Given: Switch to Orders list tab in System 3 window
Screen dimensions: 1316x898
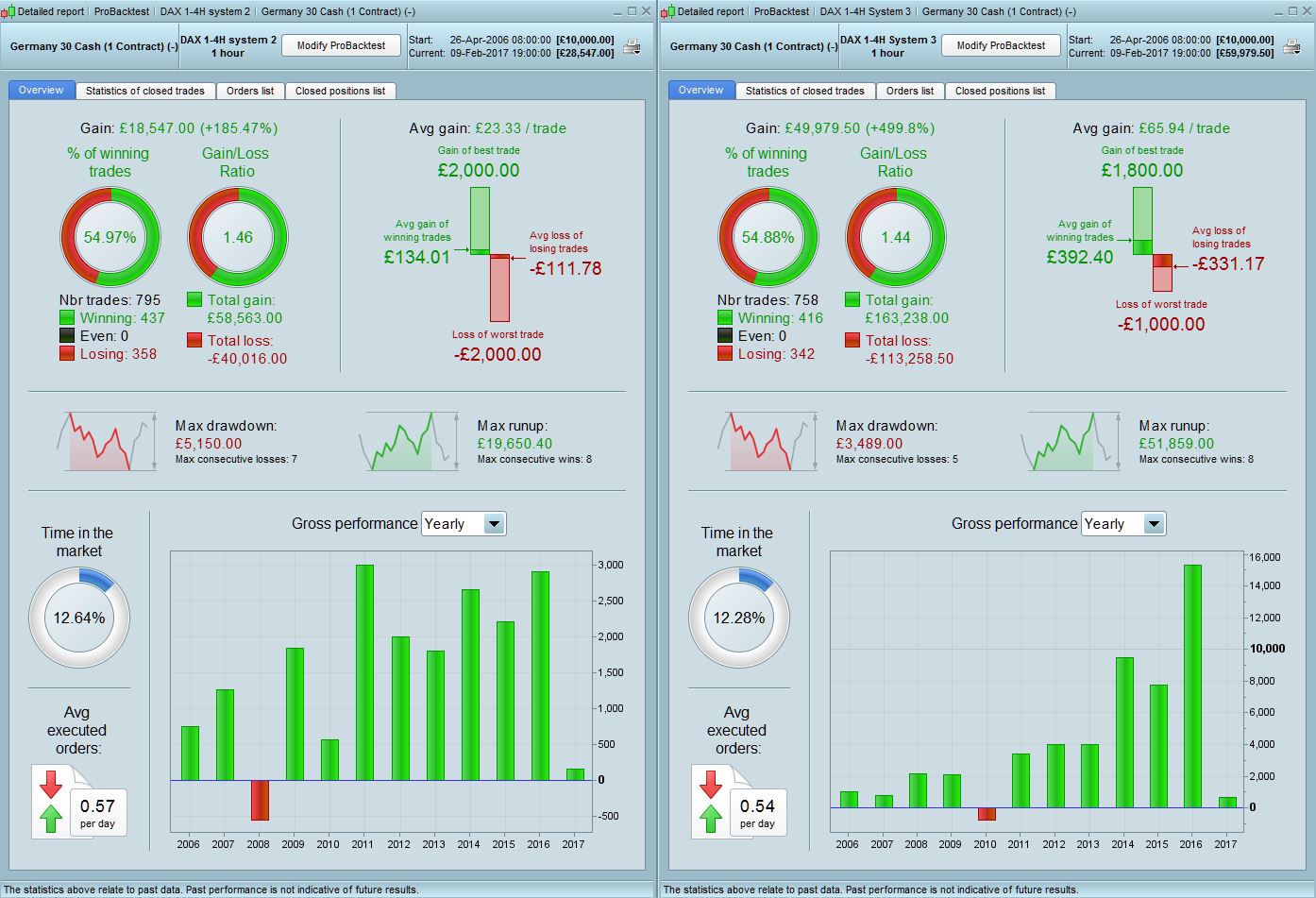Looking at the screenshot, I should pyautogui.click(x=910, y=91).
